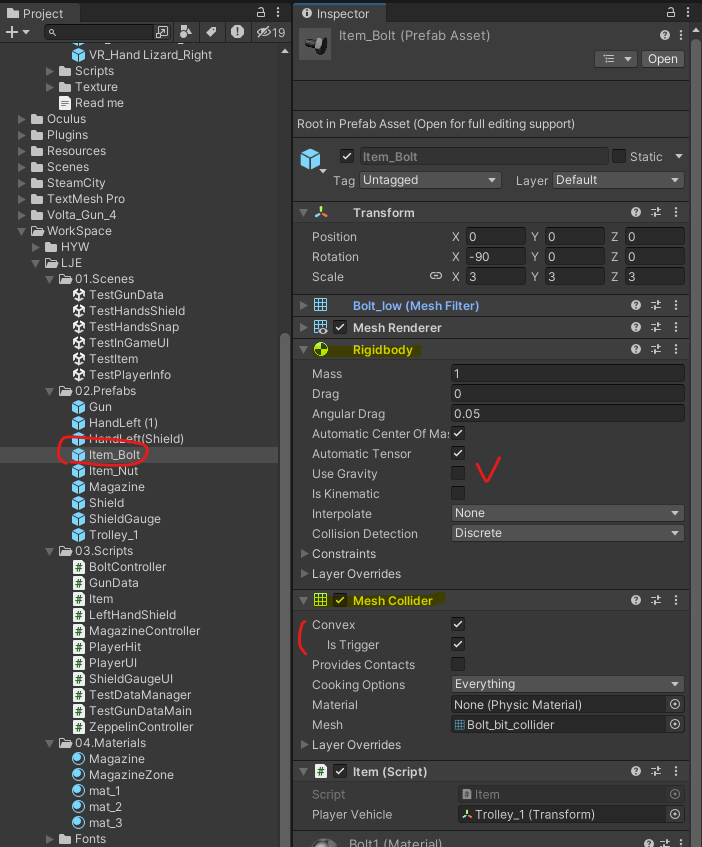Click the Item_Bolt prefab thumbnail icon
This screenshot has width=702, height=847.
click(x=315, y=43)
